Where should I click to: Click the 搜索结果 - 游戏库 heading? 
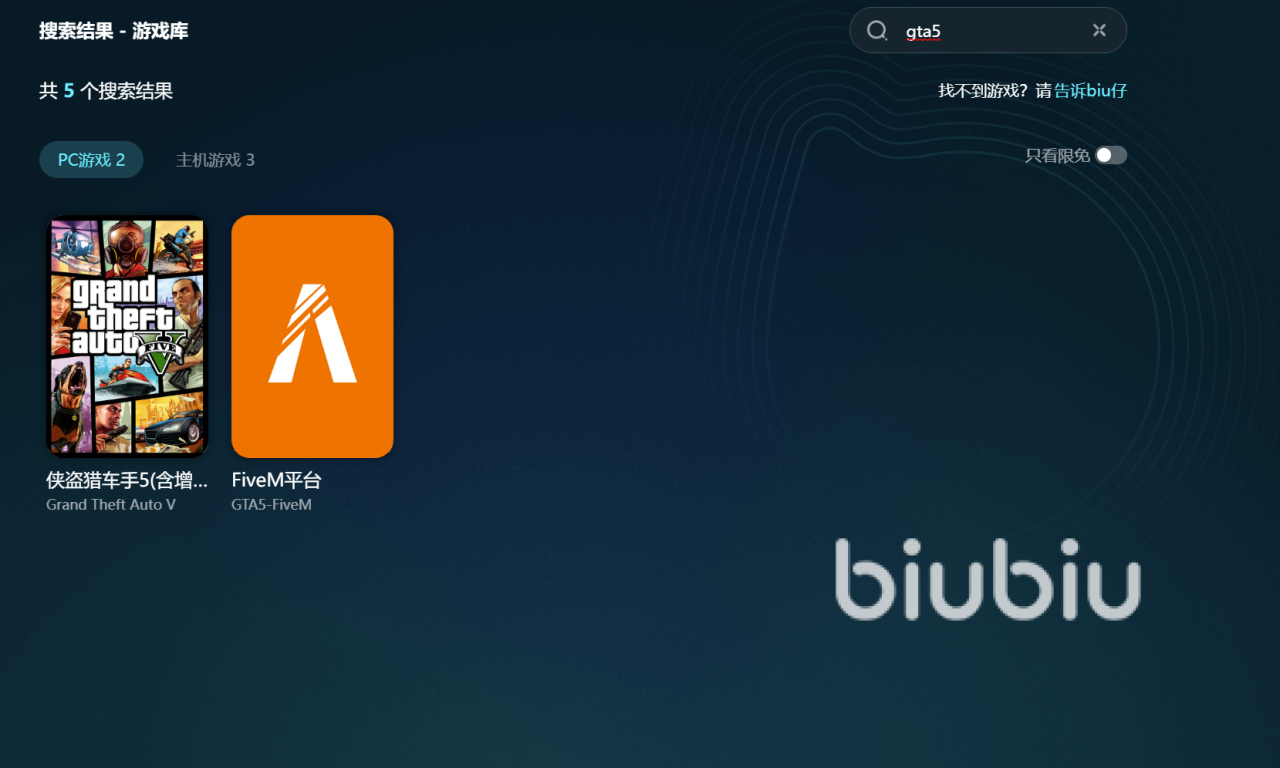113,31
